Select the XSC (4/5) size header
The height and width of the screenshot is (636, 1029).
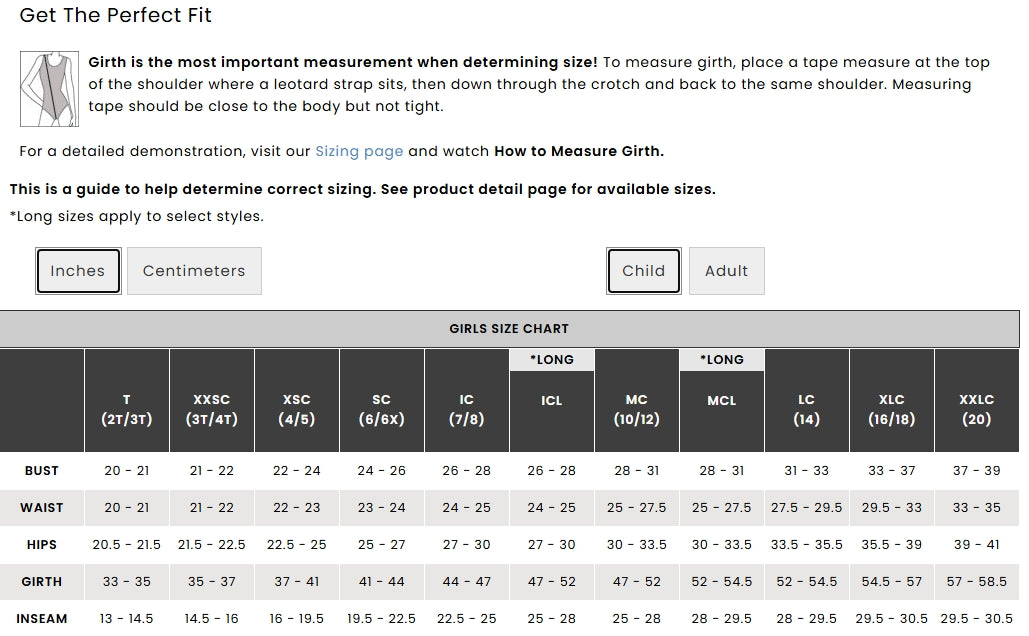coord(297,400)
